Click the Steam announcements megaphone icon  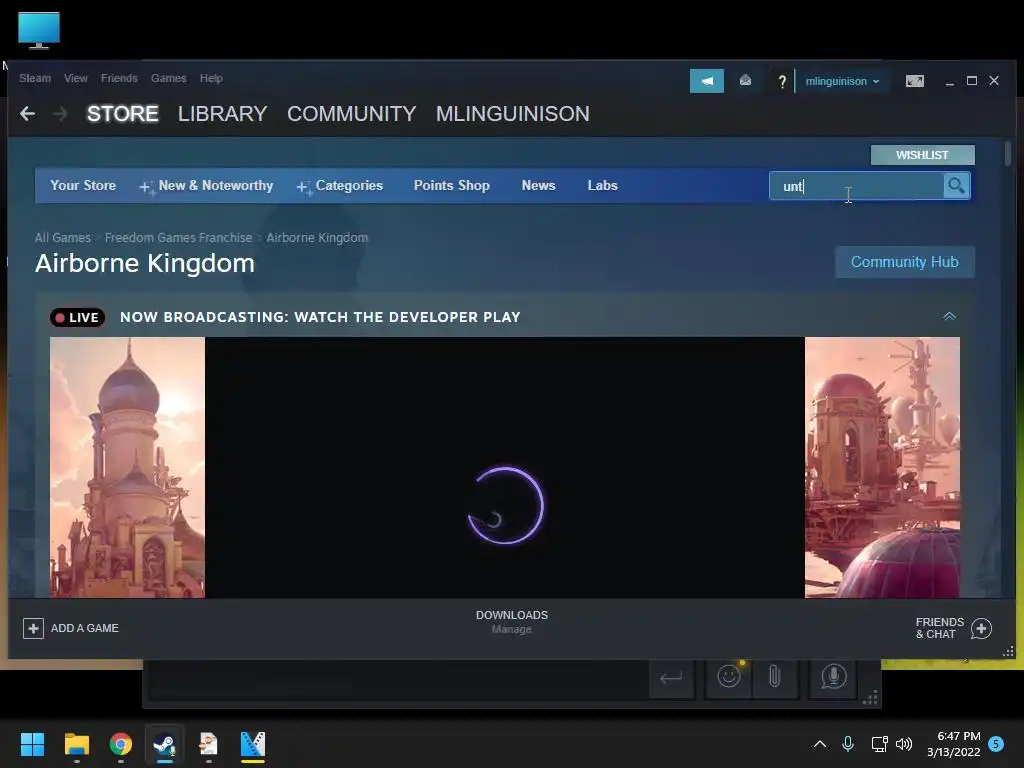click(x=707, y=81)
